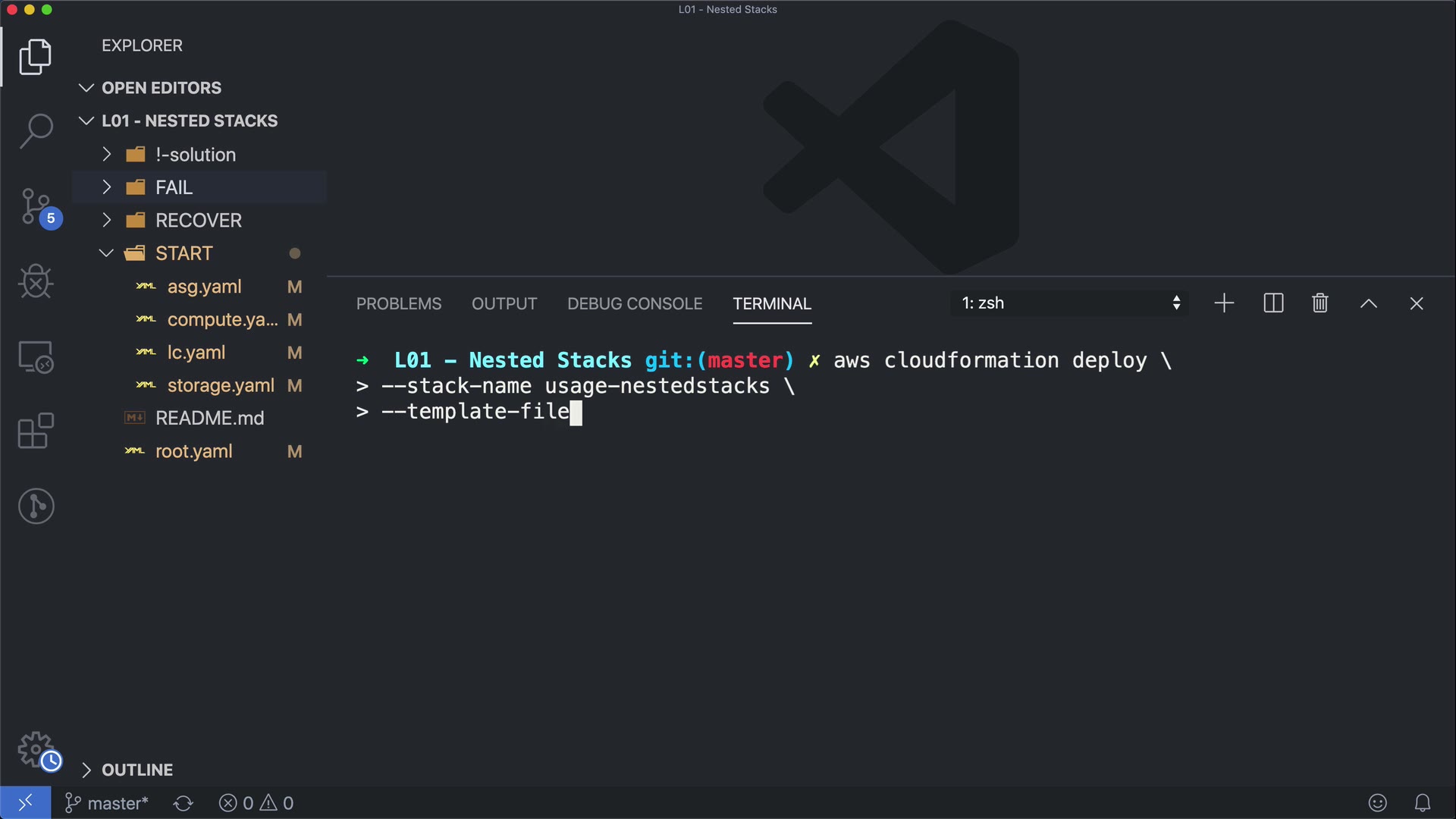Switch to the PROBLEMS tab
Viewport: 1456px width, 819px height.
[x=399, y=303]
